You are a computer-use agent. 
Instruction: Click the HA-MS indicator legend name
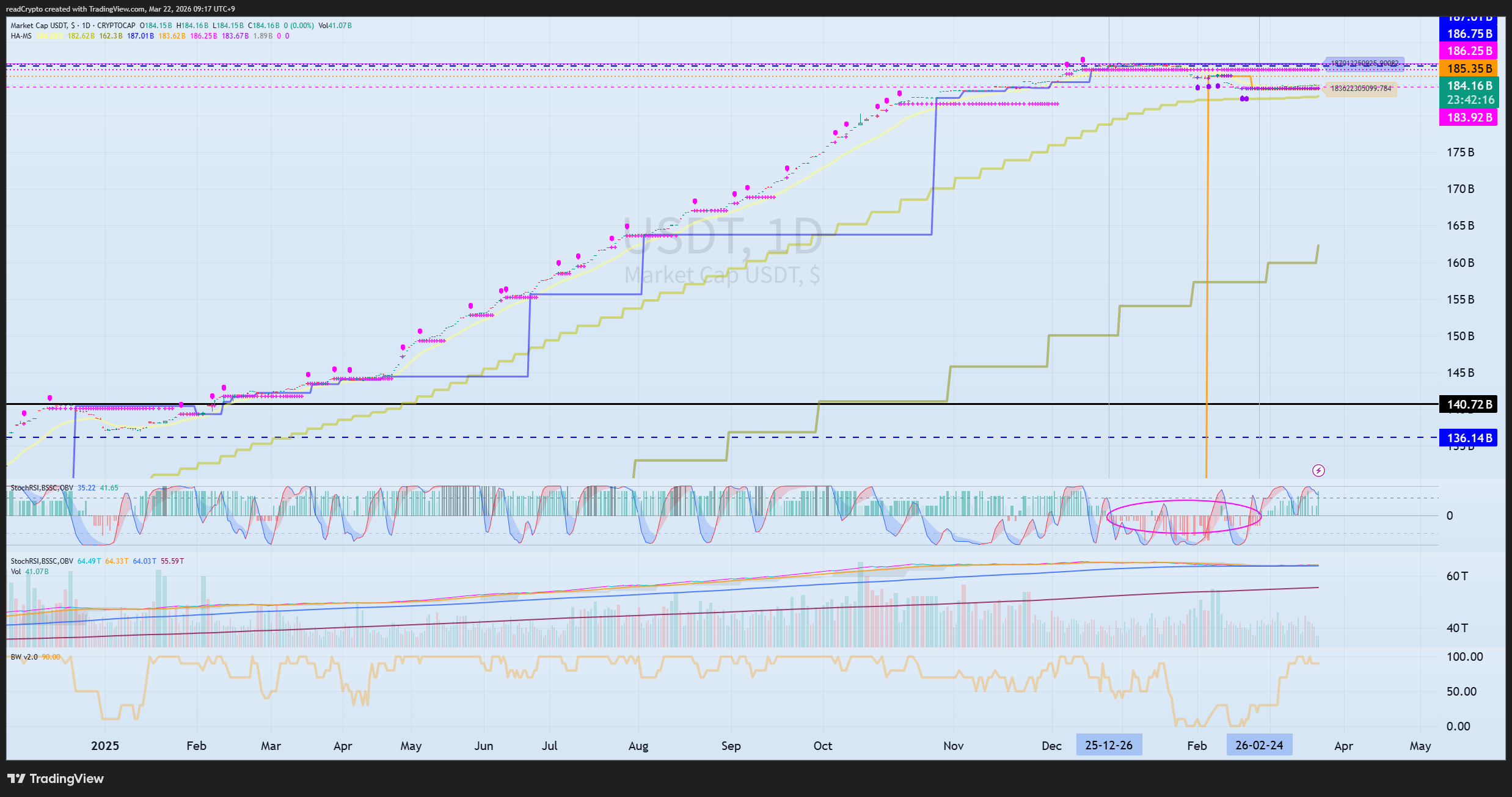pos(21,36)
